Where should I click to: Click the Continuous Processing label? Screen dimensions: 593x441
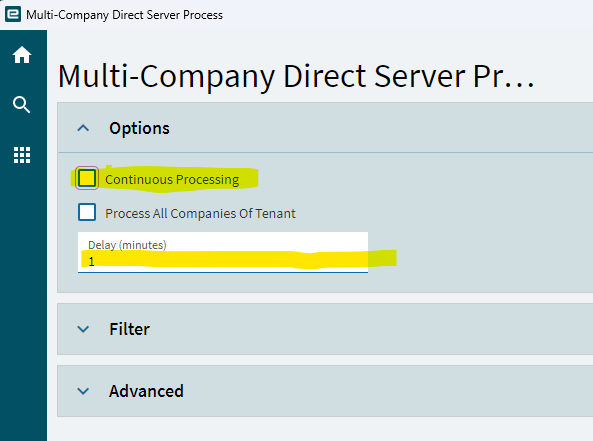pos(172,179)
